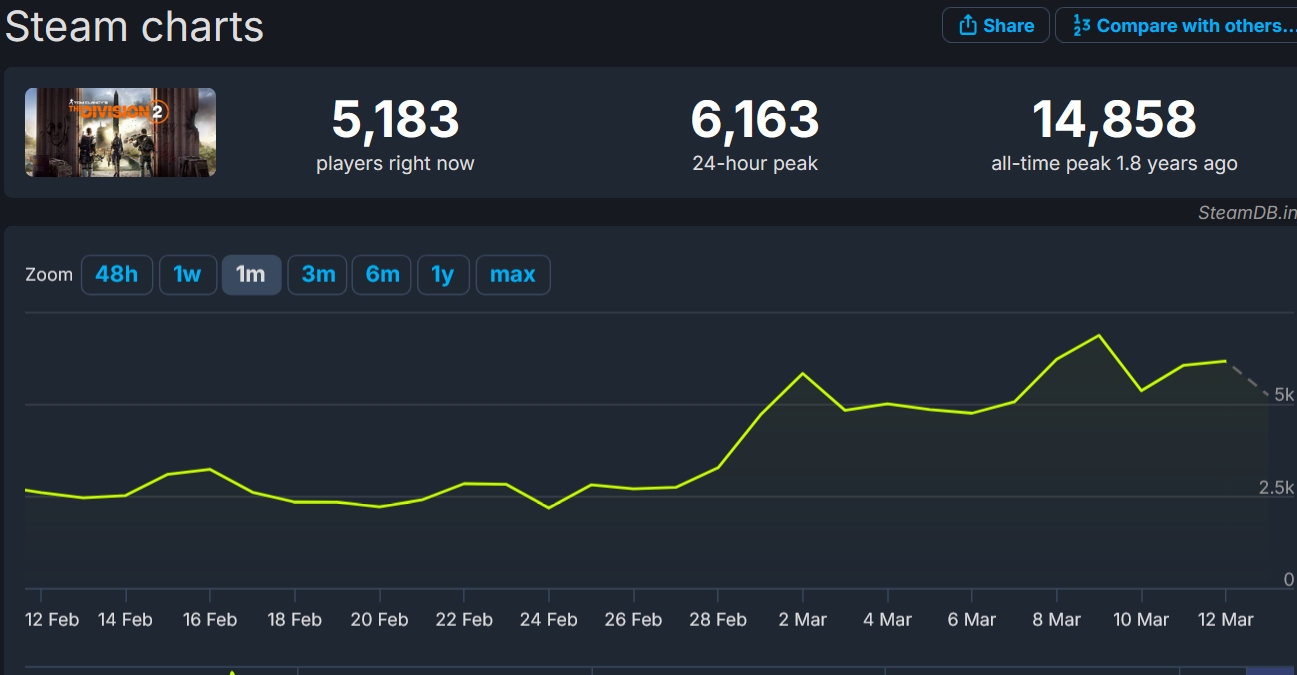Click the 4 Mar axis date
Screen dimensions: 1297x675
pos(888,620)
